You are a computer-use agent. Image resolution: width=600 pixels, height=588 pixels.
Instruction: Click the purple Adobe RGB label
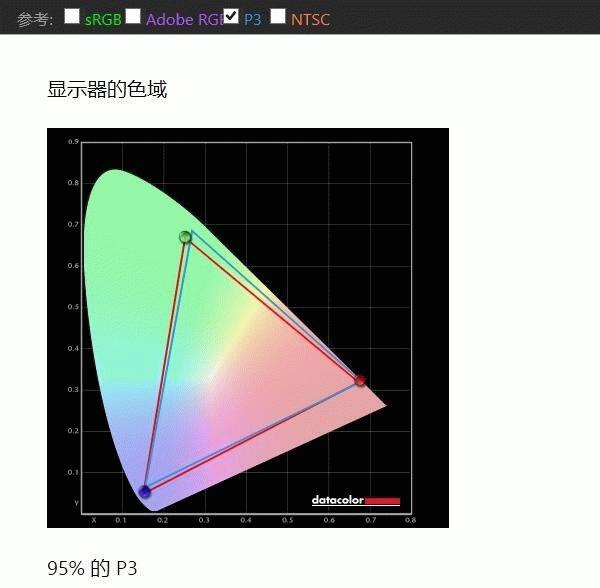click(x=184, y=19)
